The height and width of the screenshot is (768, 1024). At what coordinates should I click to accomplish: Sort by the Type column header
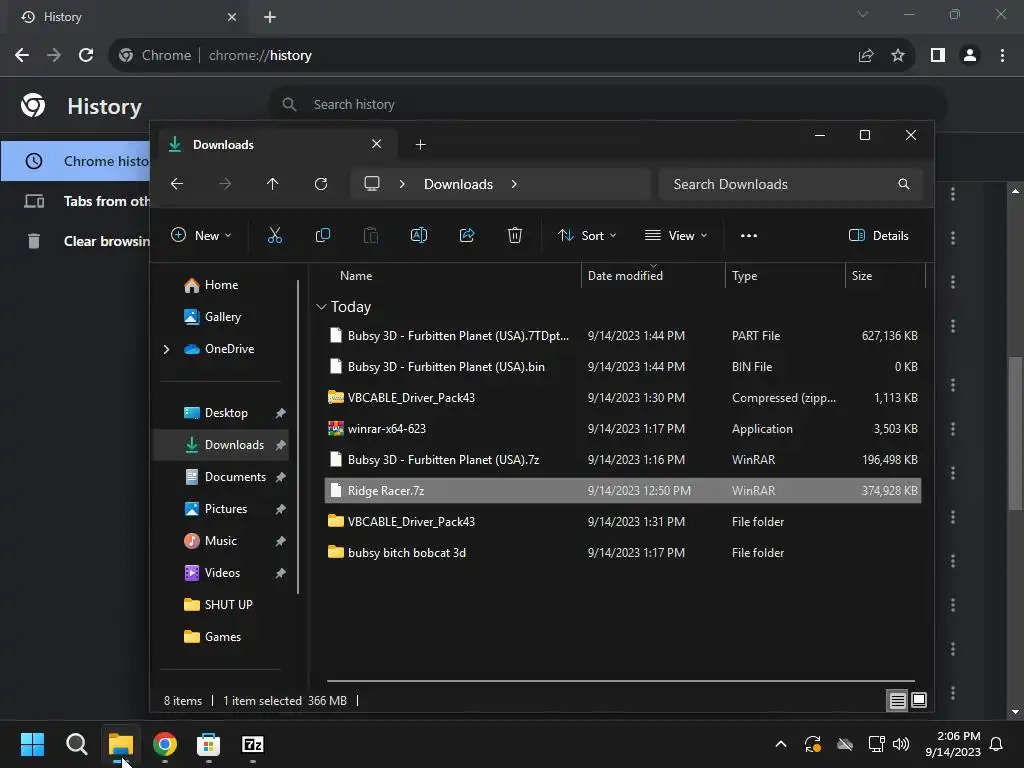click(x=785, y=276)
